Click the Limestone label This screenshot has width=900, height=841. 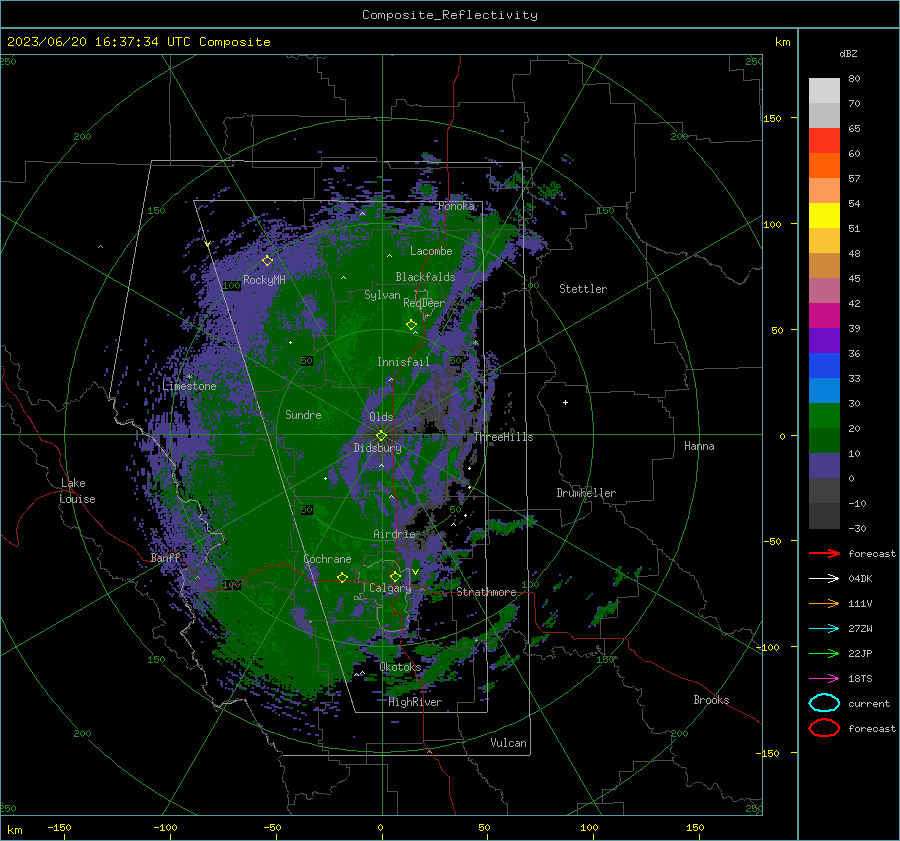tap(189, 386)
